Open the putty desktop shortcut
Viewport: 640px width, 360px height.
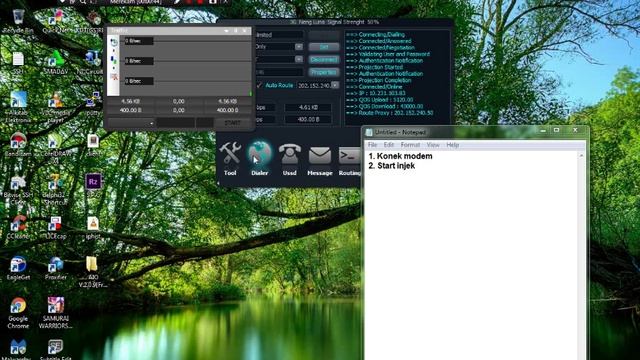(93, 104)
